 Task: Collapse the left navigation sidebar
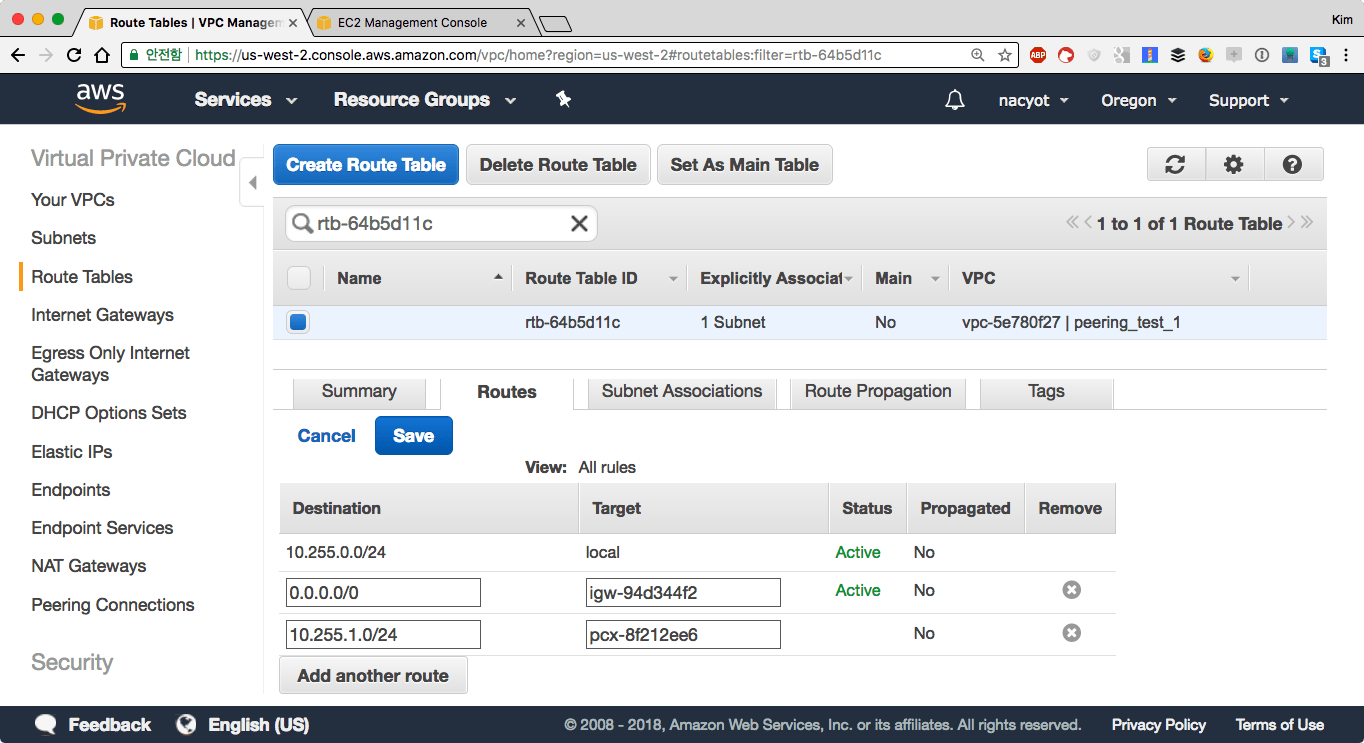pos(252,183)
